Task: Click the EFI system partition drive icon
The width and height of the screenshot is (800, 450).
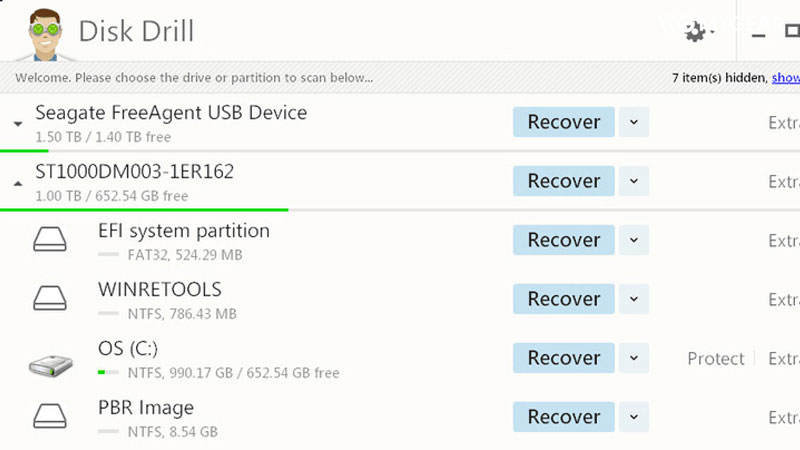Action: [51, 240]
